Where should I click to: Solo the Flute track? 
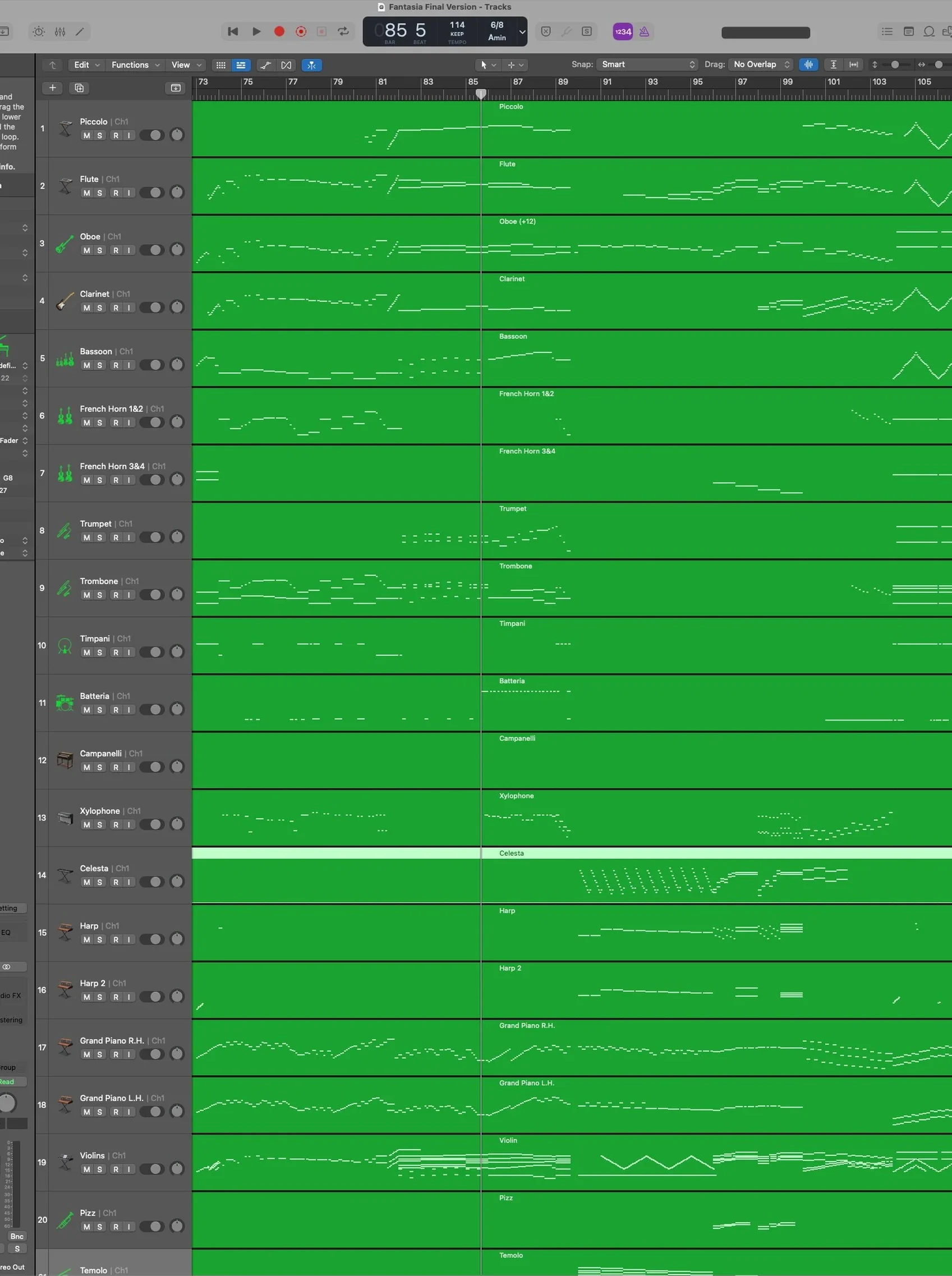coord(100,193)
